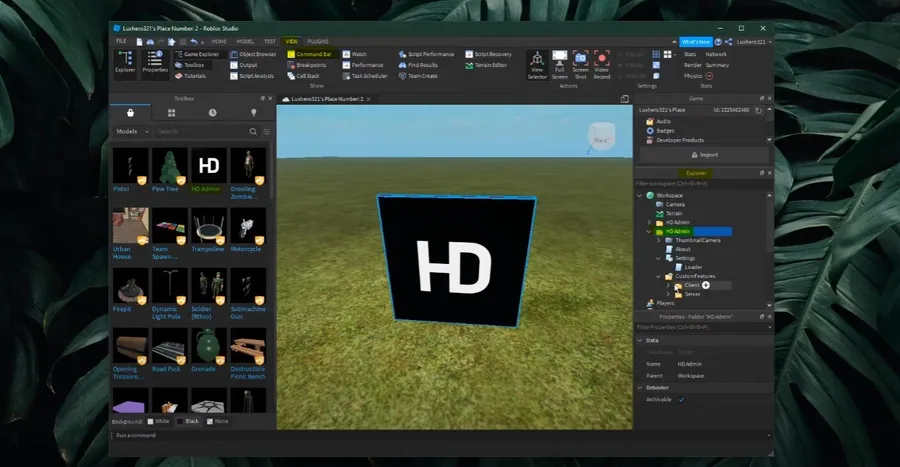Click the Import button in Game panel
The width and height of the screenshot is (900, 467).
(704, 155)
